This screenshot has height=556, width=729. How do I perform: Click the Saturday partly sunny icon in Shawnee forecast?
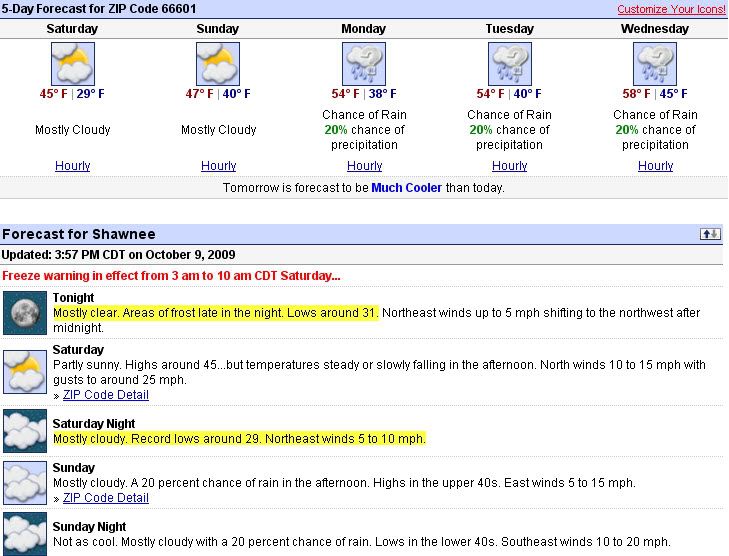[x=25, y=372]
